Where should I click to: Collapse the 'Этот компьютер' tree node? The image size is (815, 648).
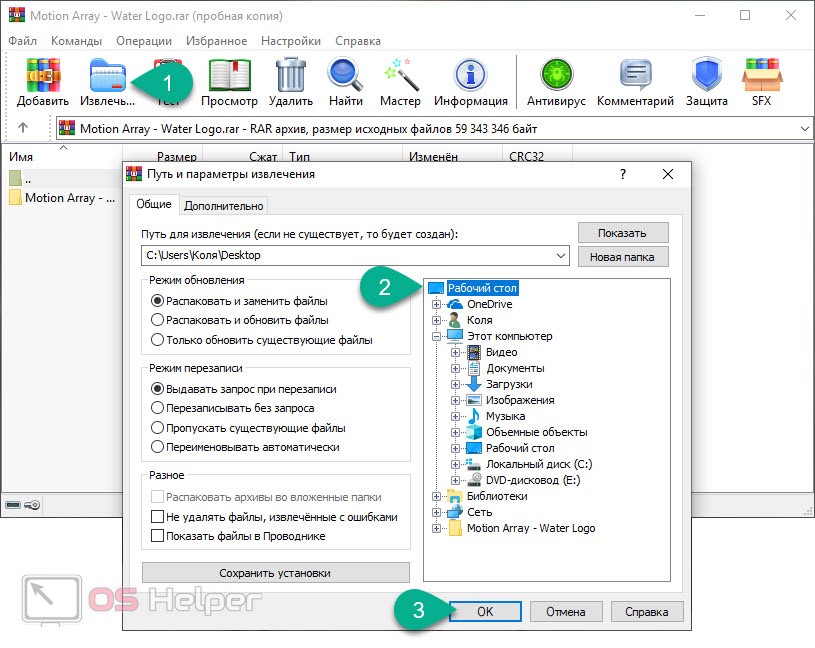pyautogui.click(x=436, y=336)
